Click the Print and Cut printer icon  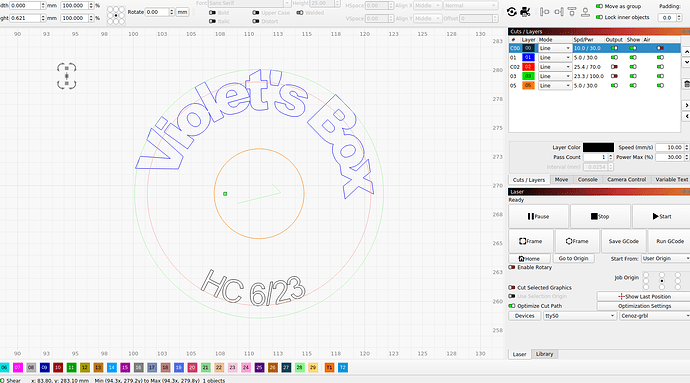(525, 12)
